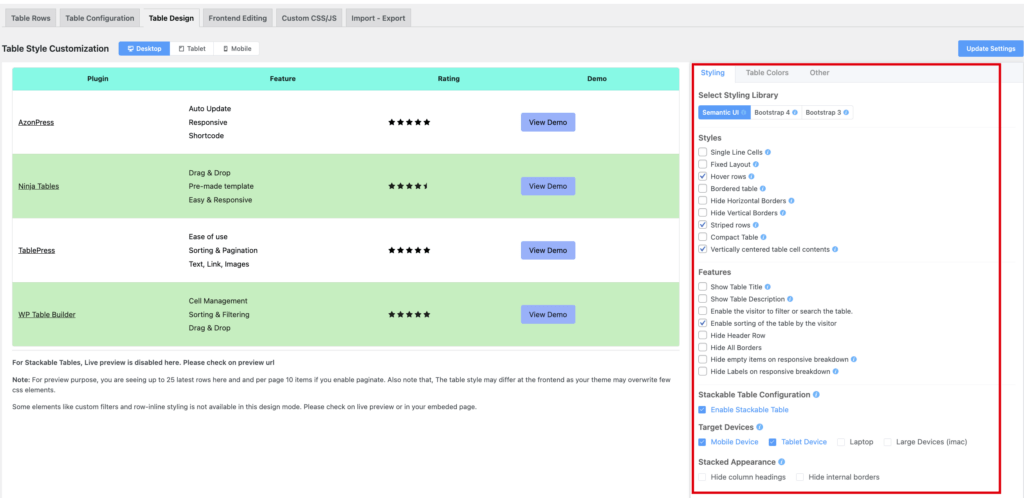Toggle Tablet Device target checkbox
1024x498 pixels.
tap(773, 442)
